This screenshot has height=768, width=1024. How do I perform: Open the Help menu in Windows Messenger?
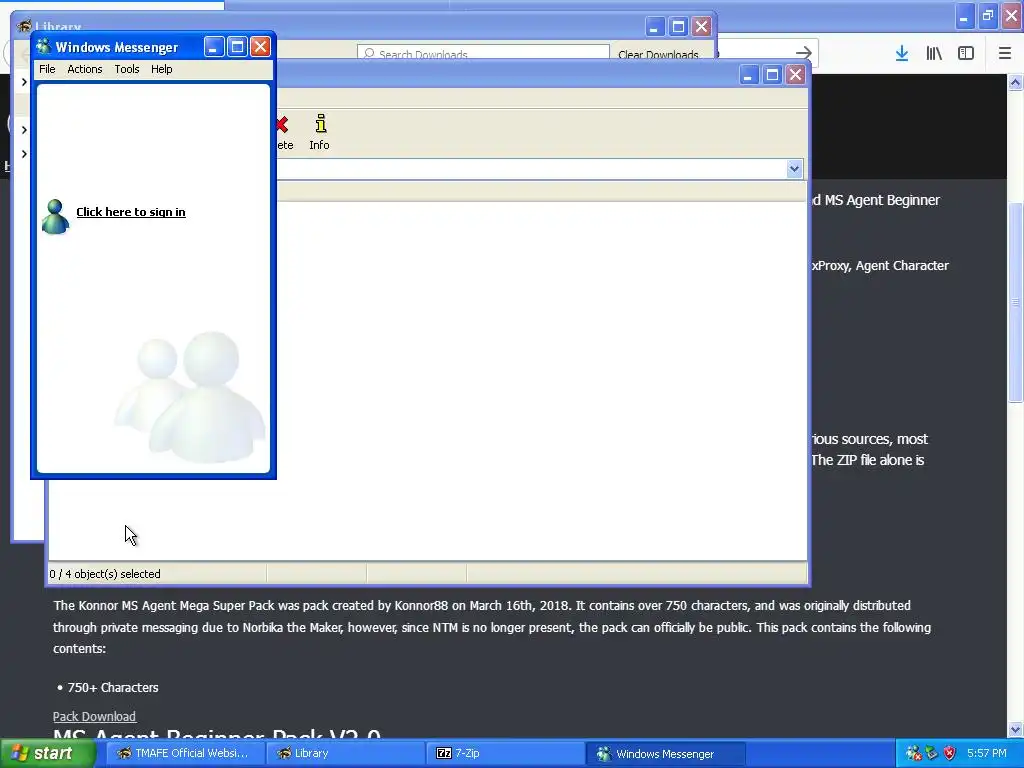161,69
